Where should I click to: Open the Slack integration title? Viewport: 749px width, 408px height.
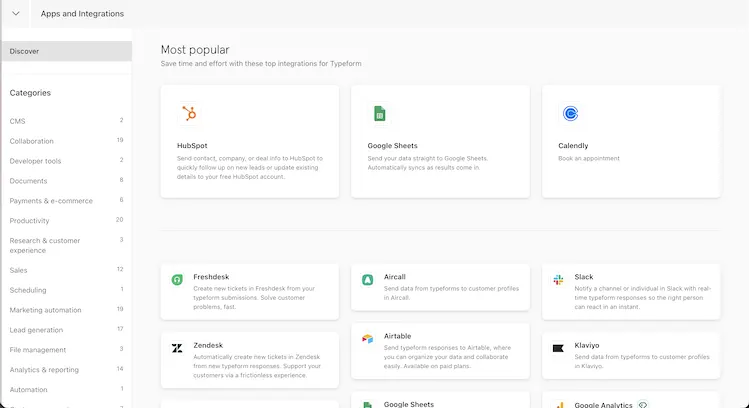[584, 277]
